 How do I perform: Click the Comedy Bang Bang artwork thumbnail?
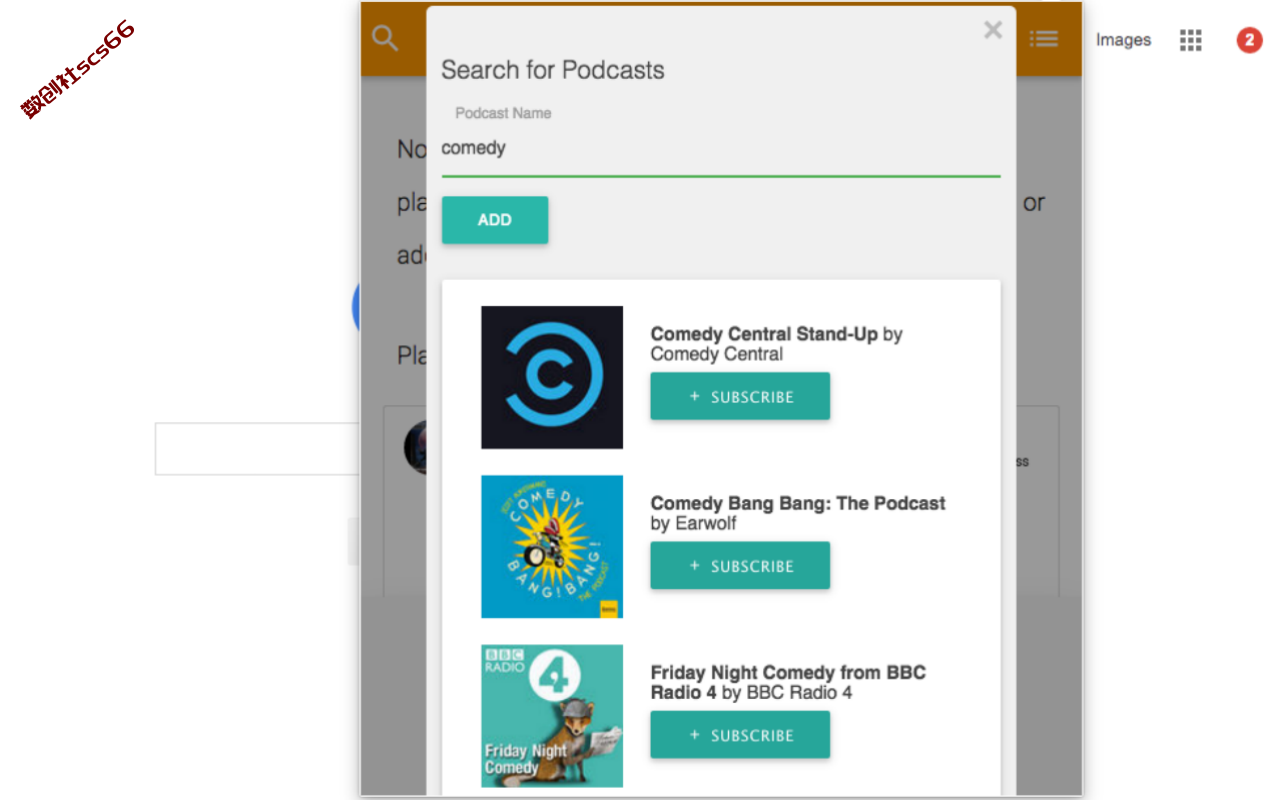tap(552, 546)
